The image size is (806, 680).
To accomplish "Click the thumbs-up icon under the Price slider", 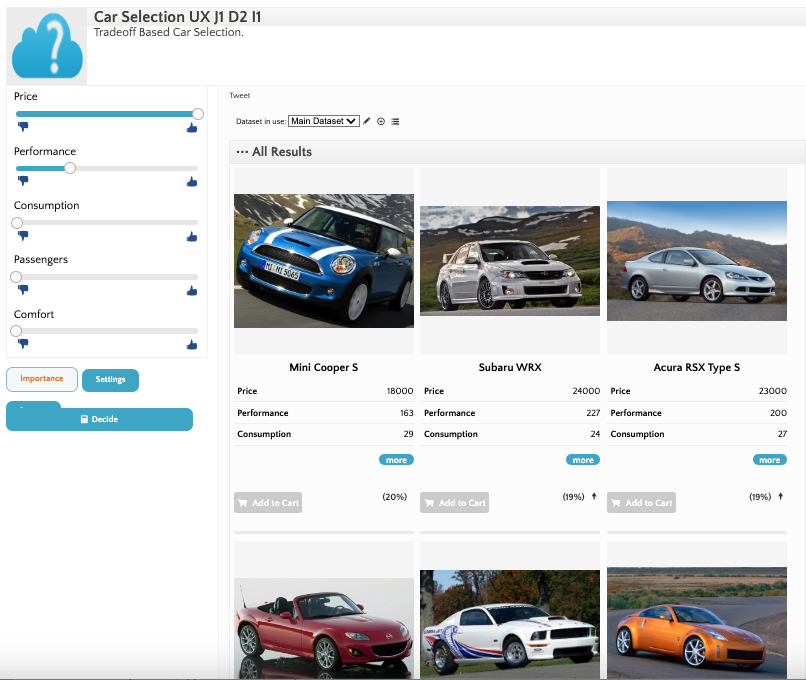I will click(191, 128).
